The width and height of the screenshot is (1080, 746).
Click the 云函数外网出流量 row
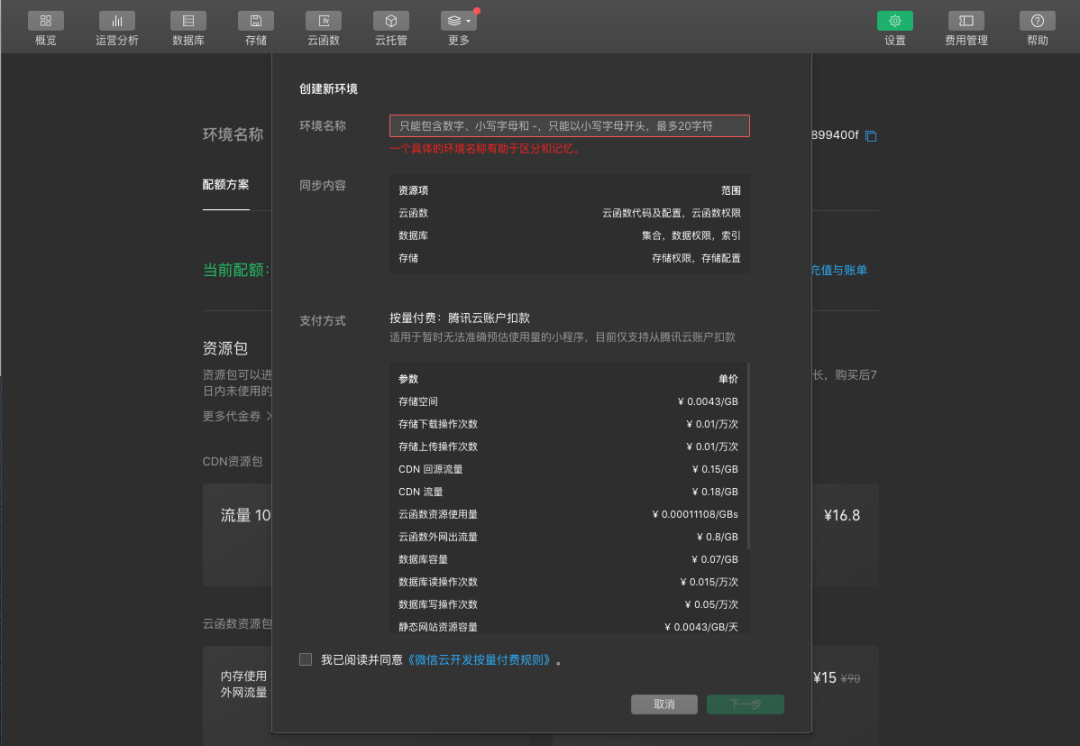point(568,537)
